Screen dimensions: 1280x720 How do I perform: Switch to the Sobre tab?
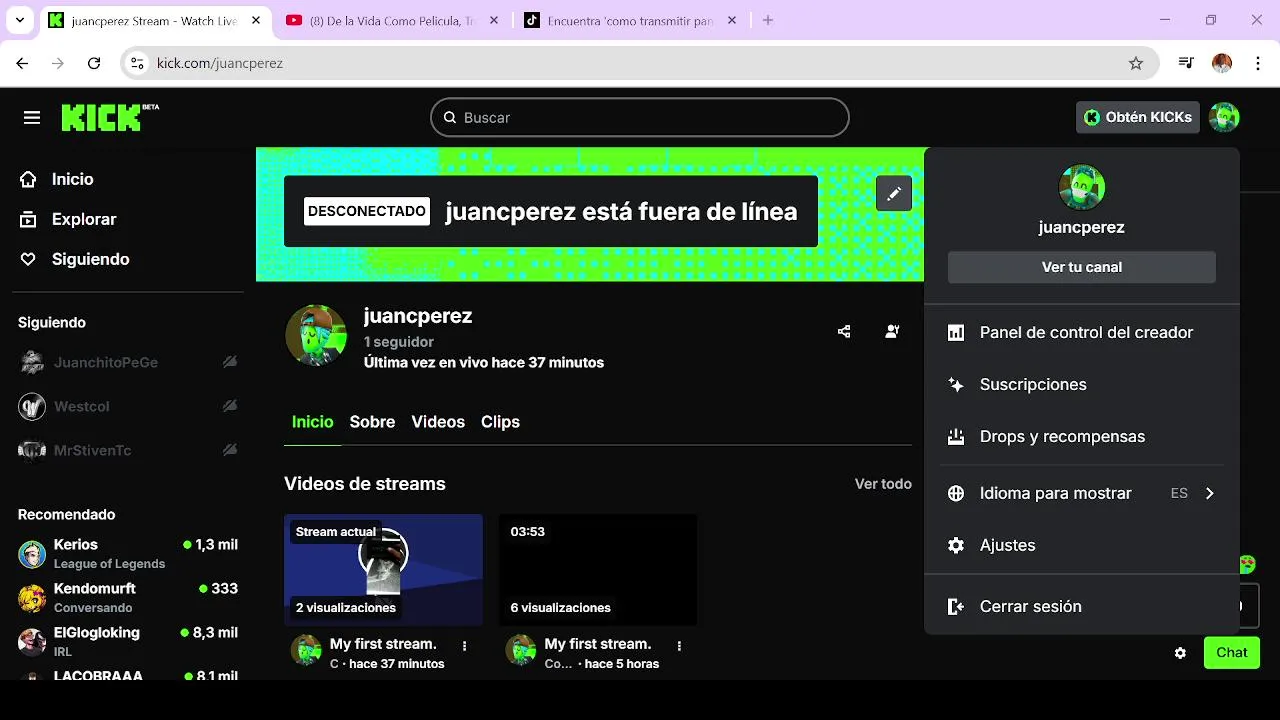pyautogui.click(x=372, y=422)
